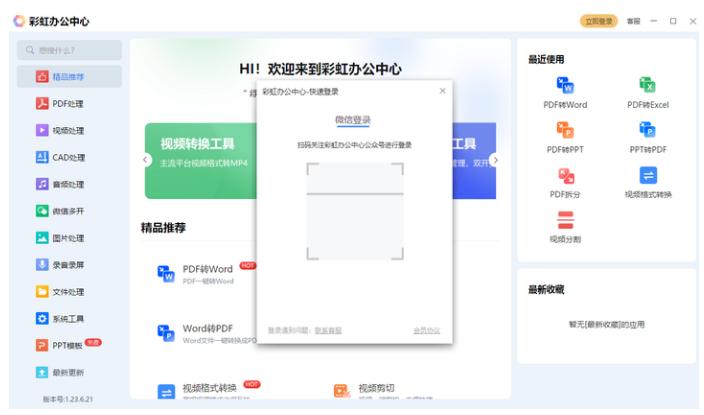Click the 彩虹办公中心 logo icon
Viewport: 704px width, 415px height.
(19, 21)
